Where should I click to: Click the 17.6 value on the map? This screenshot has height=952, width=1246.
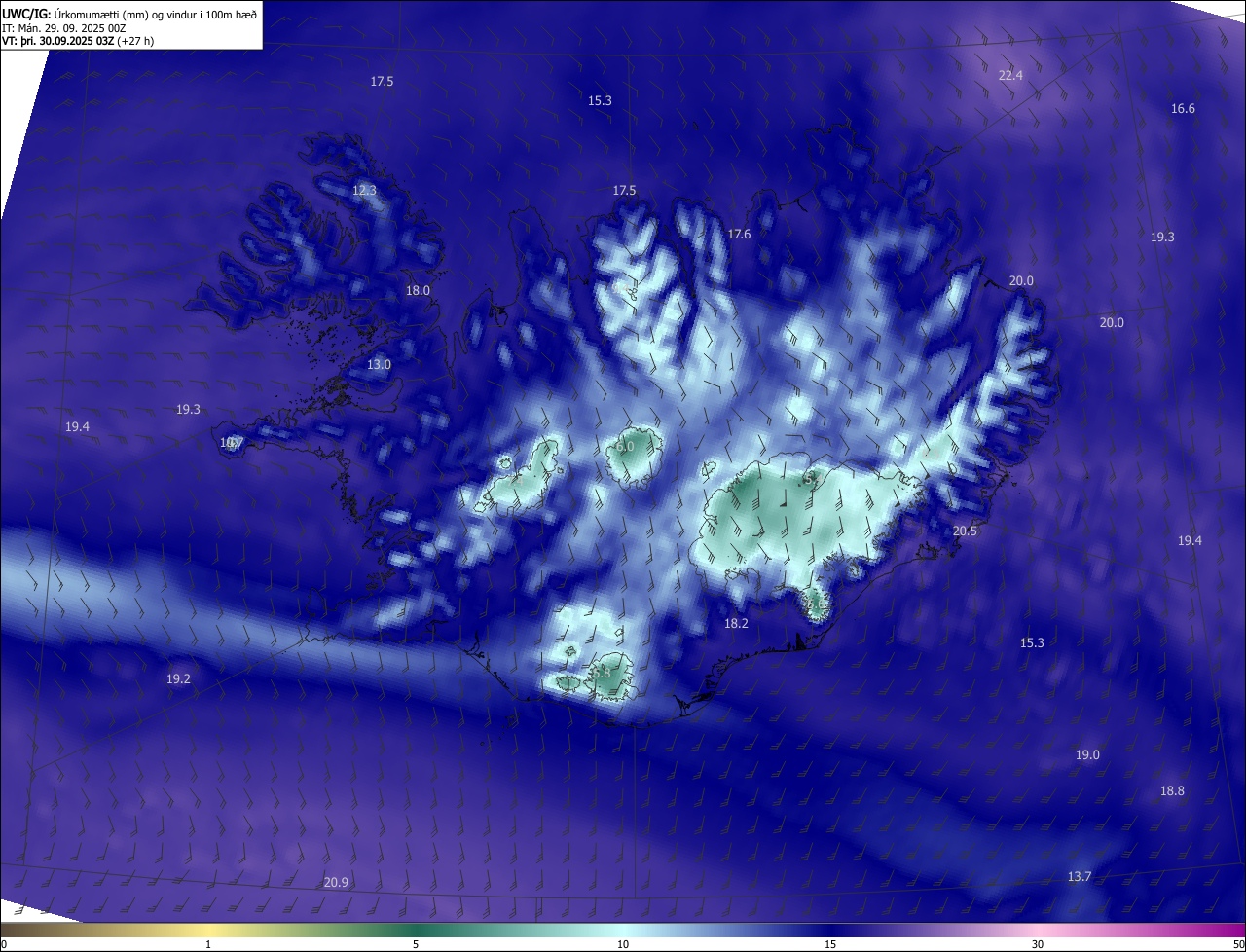pyautogui.click(x=739, y=235)
